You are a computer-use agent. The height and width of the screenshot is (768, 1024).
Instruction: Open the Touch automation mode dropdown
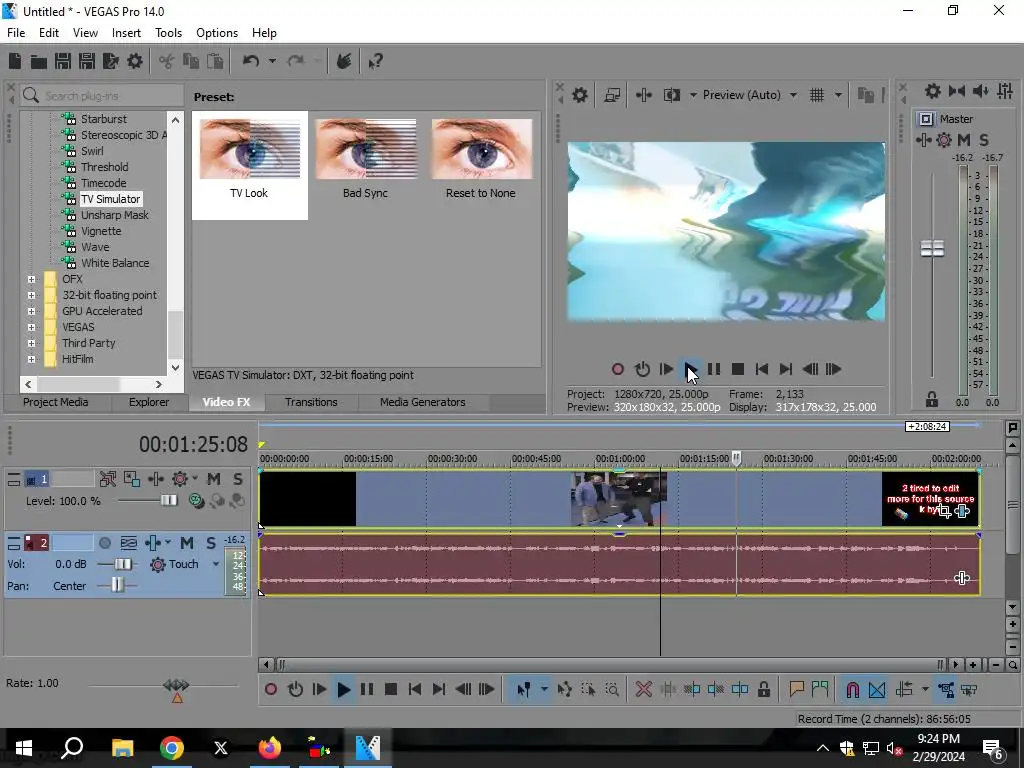(216, 564)
